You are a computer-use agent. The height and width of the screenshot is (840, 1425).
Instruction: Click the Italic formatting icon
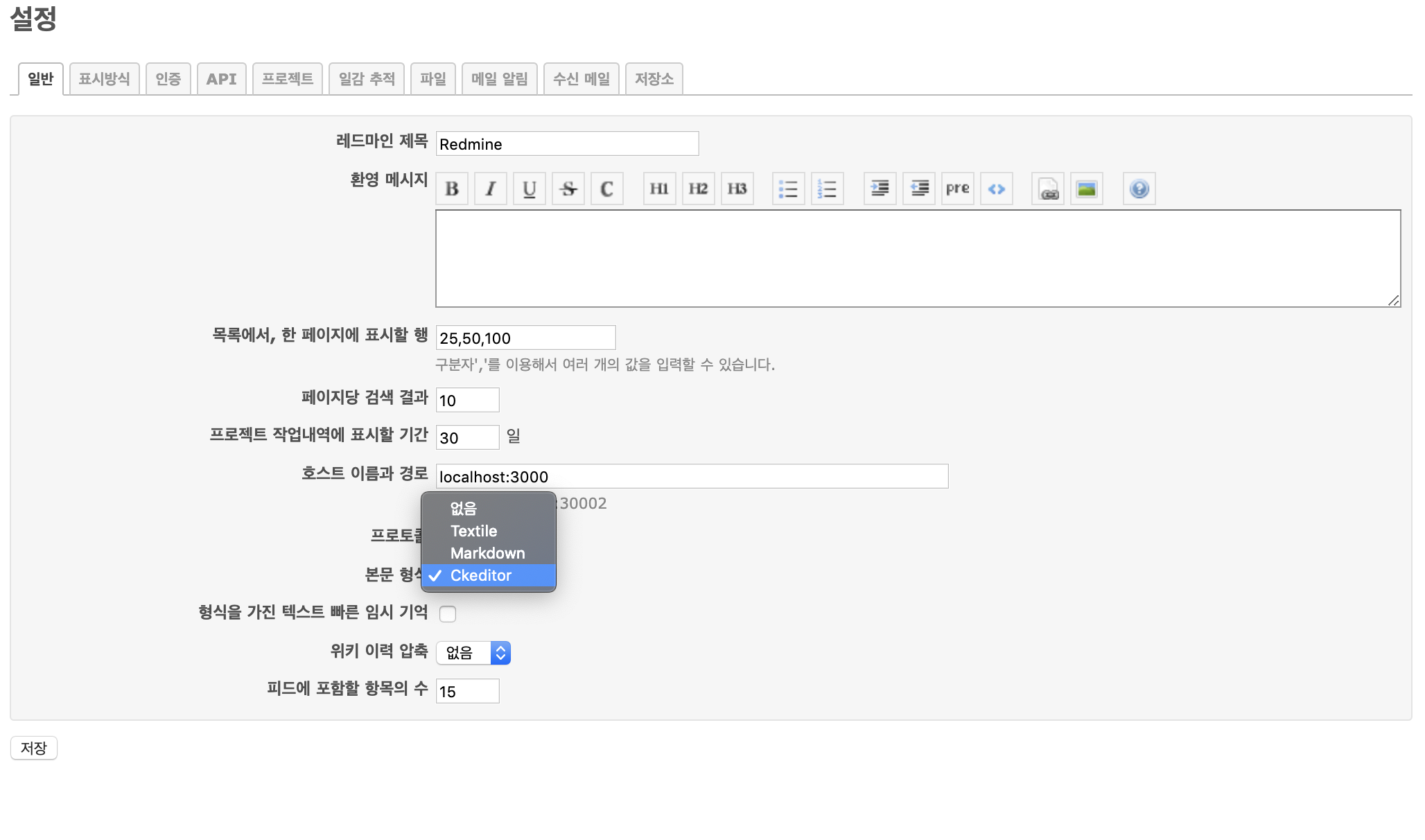click(x=491, y=189)
